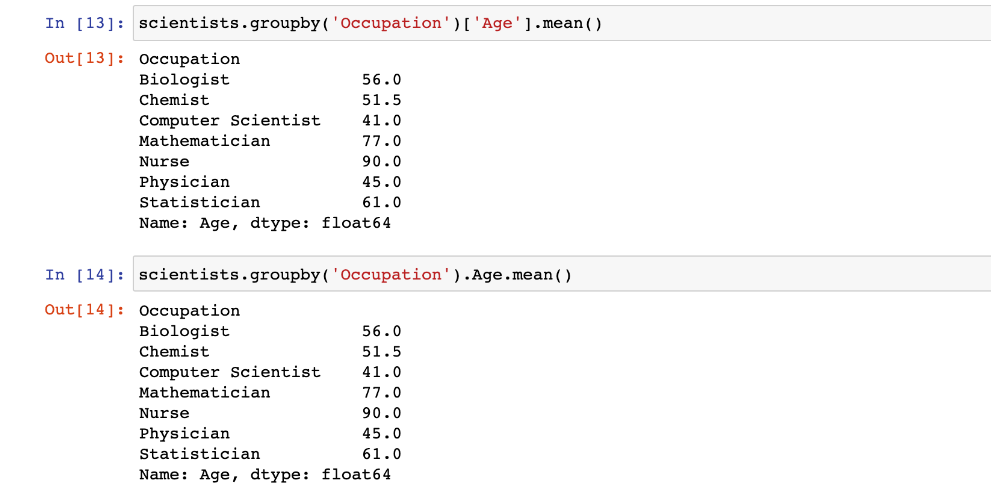Click value 45.0 in Out[14]

click(381, 433)
